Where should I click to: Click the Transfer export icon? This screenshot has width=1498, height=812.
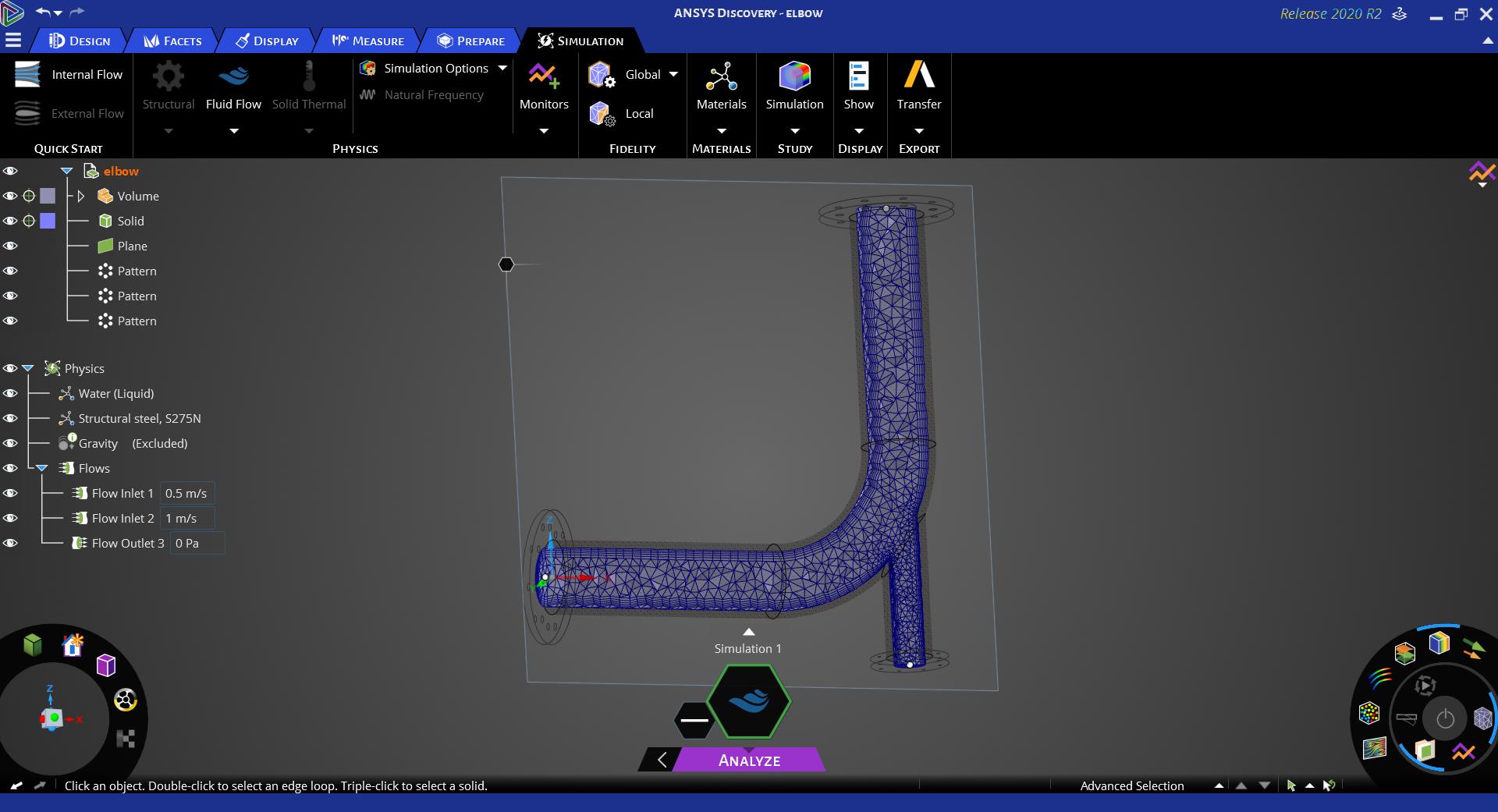(919, 75)
